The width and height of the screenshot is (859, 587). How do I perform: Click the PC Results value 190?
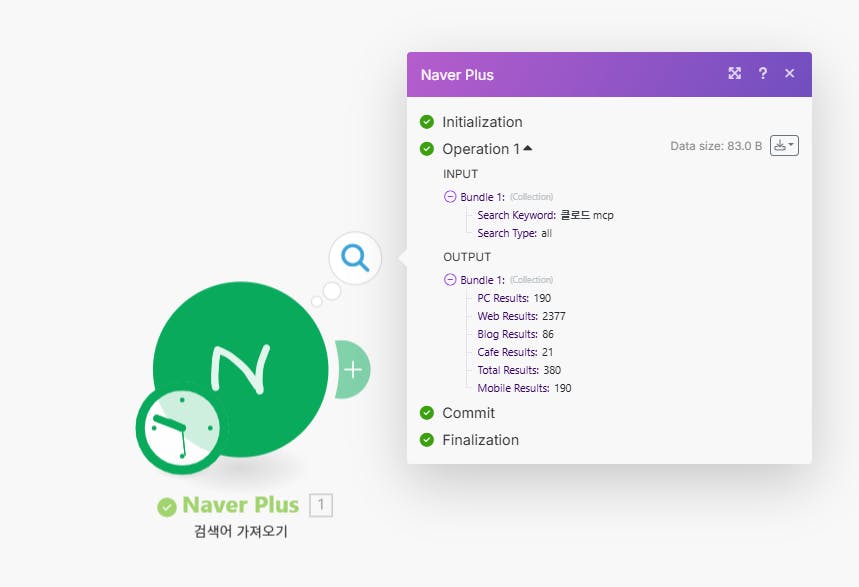(x=542, y=298)
